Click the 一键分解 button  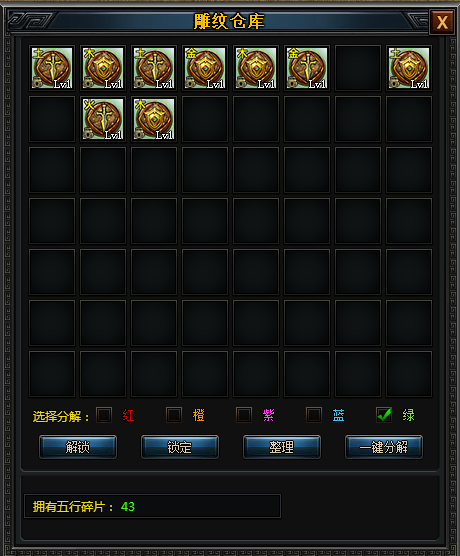384,447
